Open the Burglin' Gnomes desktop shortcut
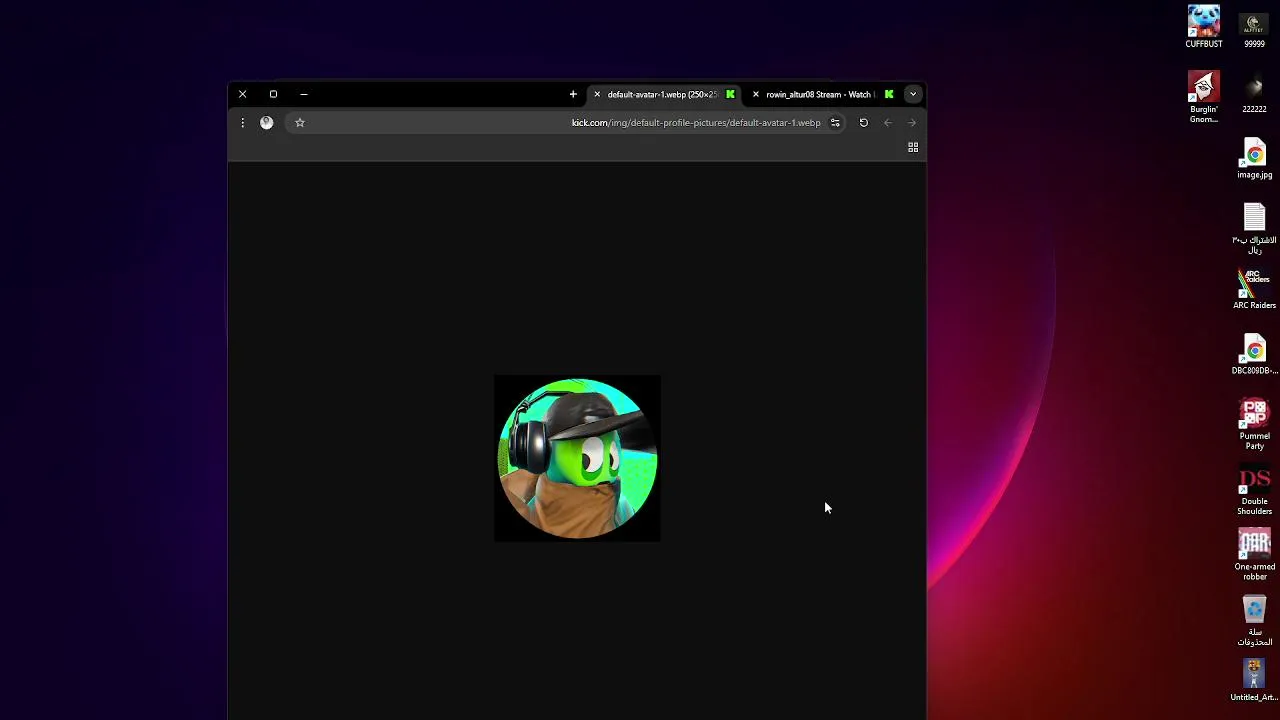The image size is (1280, 720). (x=1204, y=97)
